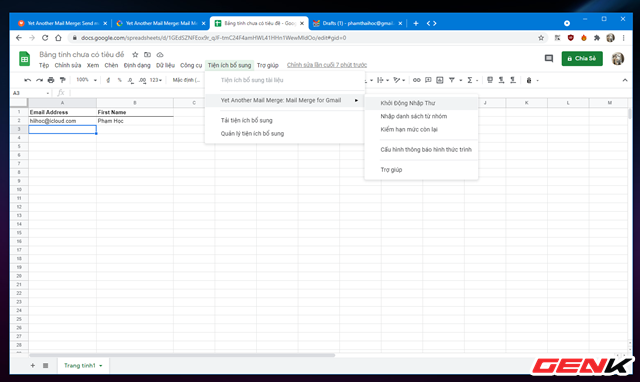This screenshot has width=640, height=382.
Task: Click the Chrome extensions puzzle icon
Action: (x=597, y=38)
